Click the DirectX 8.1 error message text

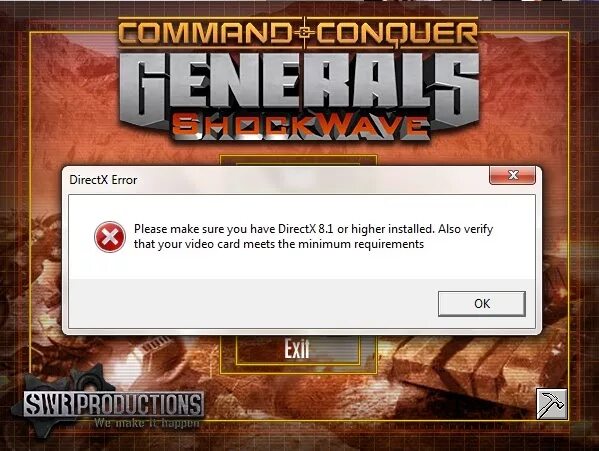point(313,236)
